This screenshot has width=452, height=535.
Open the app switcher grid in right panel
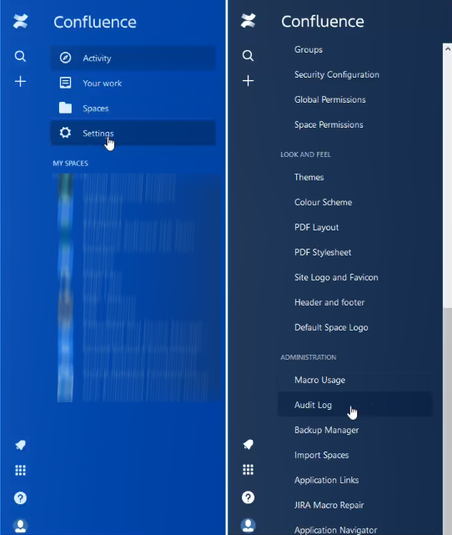coord(248,469)
